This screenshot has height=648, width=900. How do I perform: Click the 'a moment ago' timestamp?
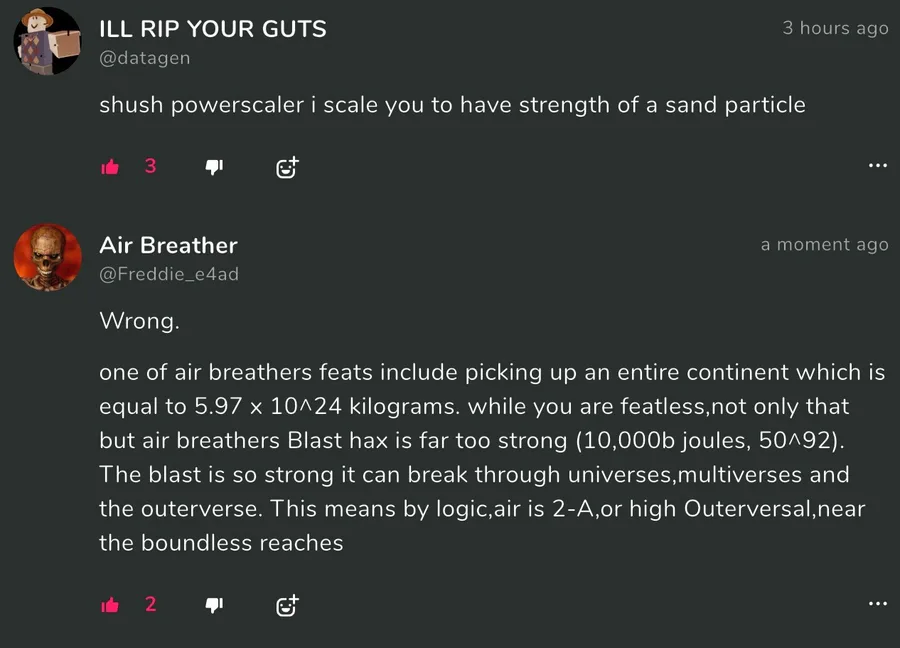tap(824, 245)
